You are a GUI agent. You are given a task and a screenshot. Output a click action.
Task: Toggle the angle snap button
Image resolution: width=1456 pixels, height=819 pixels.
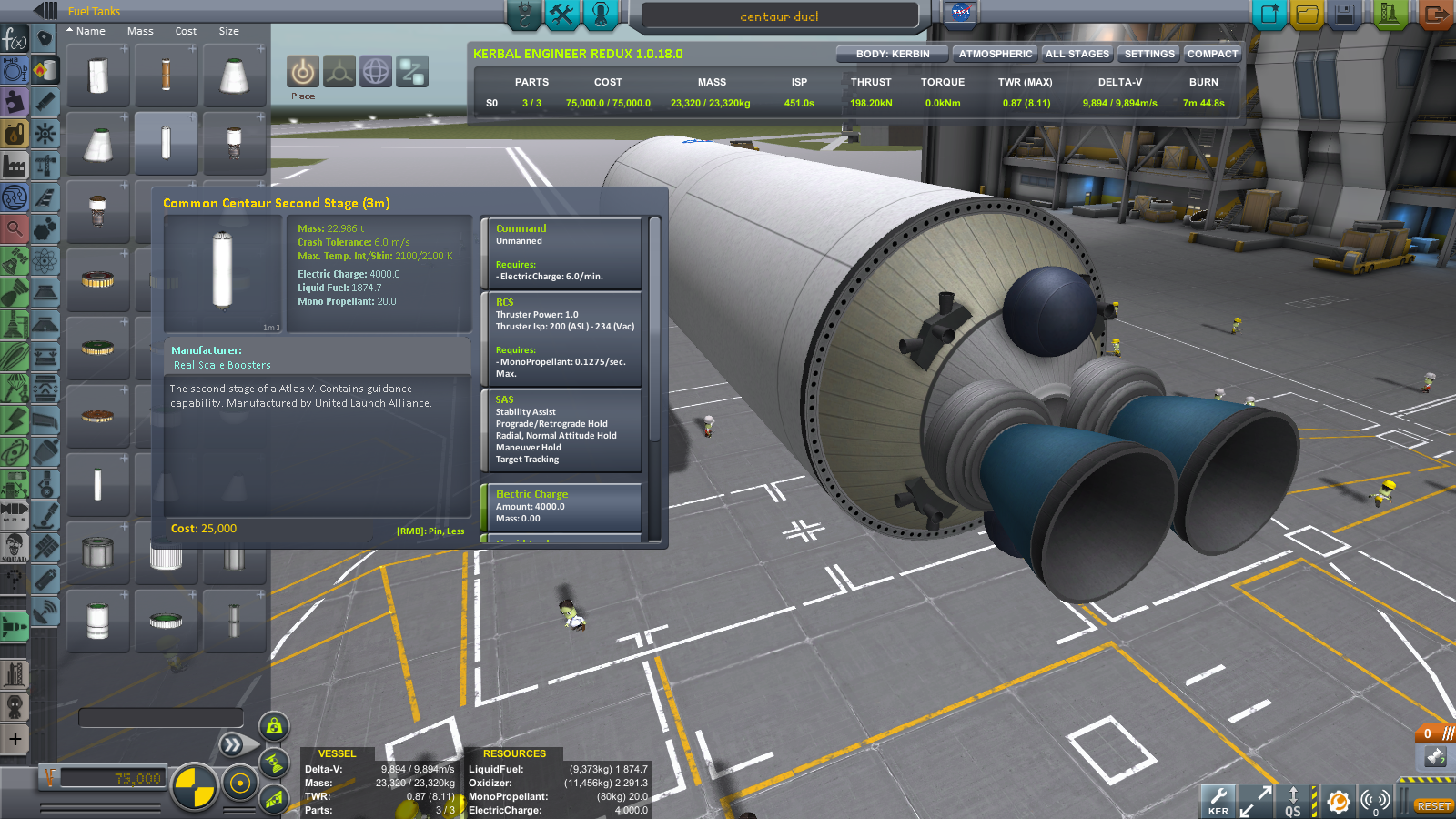[x=240, y=784]
